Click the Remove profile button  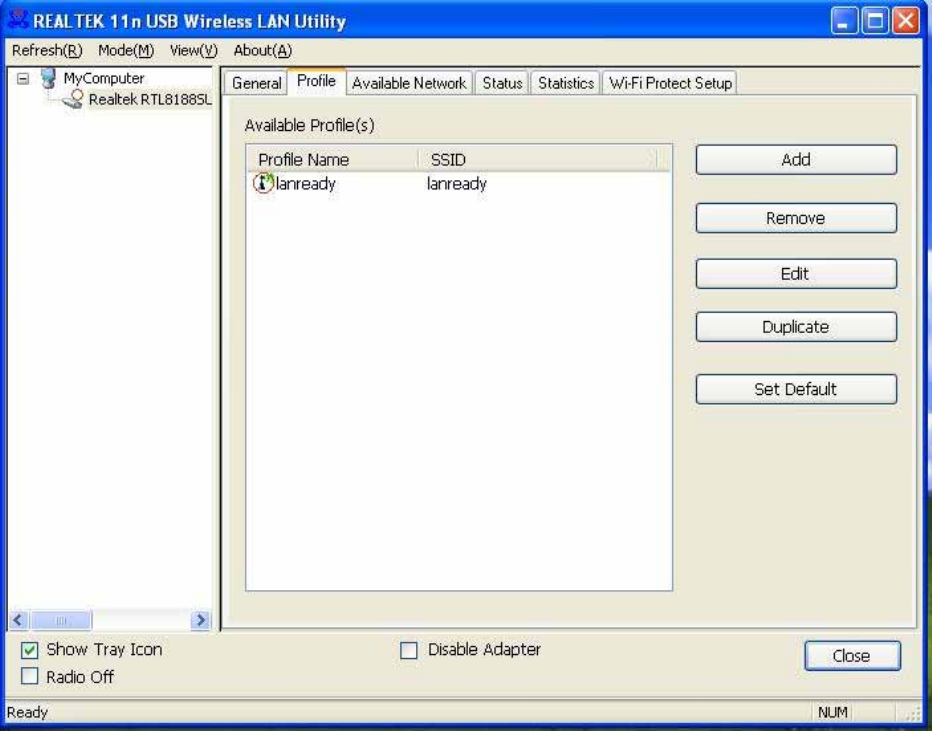pyautogui.click(x=796, y=218)
